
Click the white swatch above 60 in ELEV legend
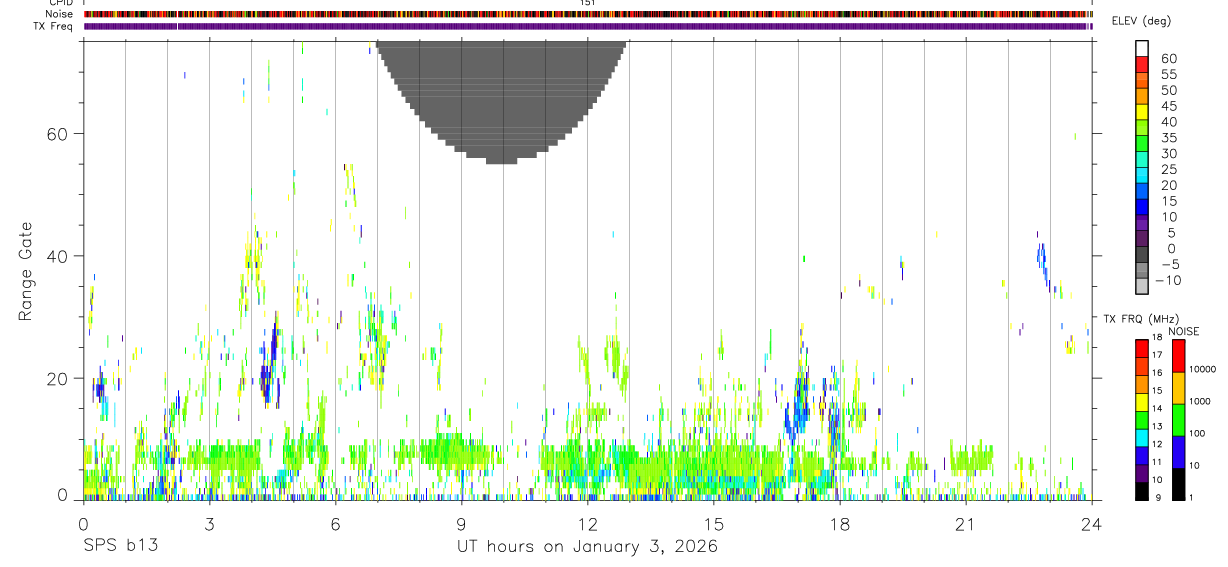1142,48
